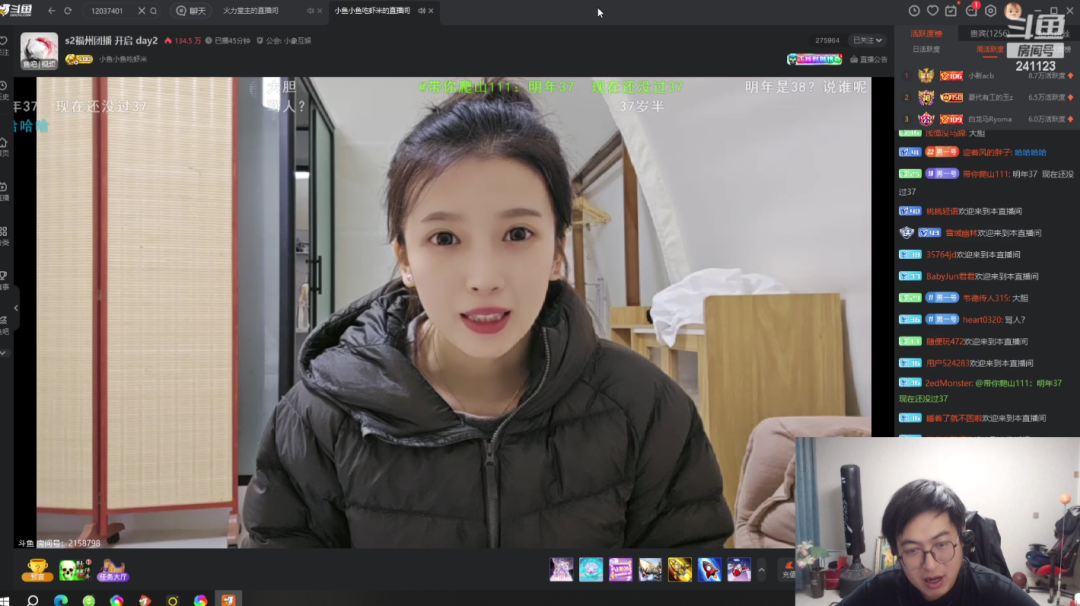Image resolution: width=1080 pixels, height=606 pixels.
Task: Refresh the page using reload arrow
Action: [68, 10]
